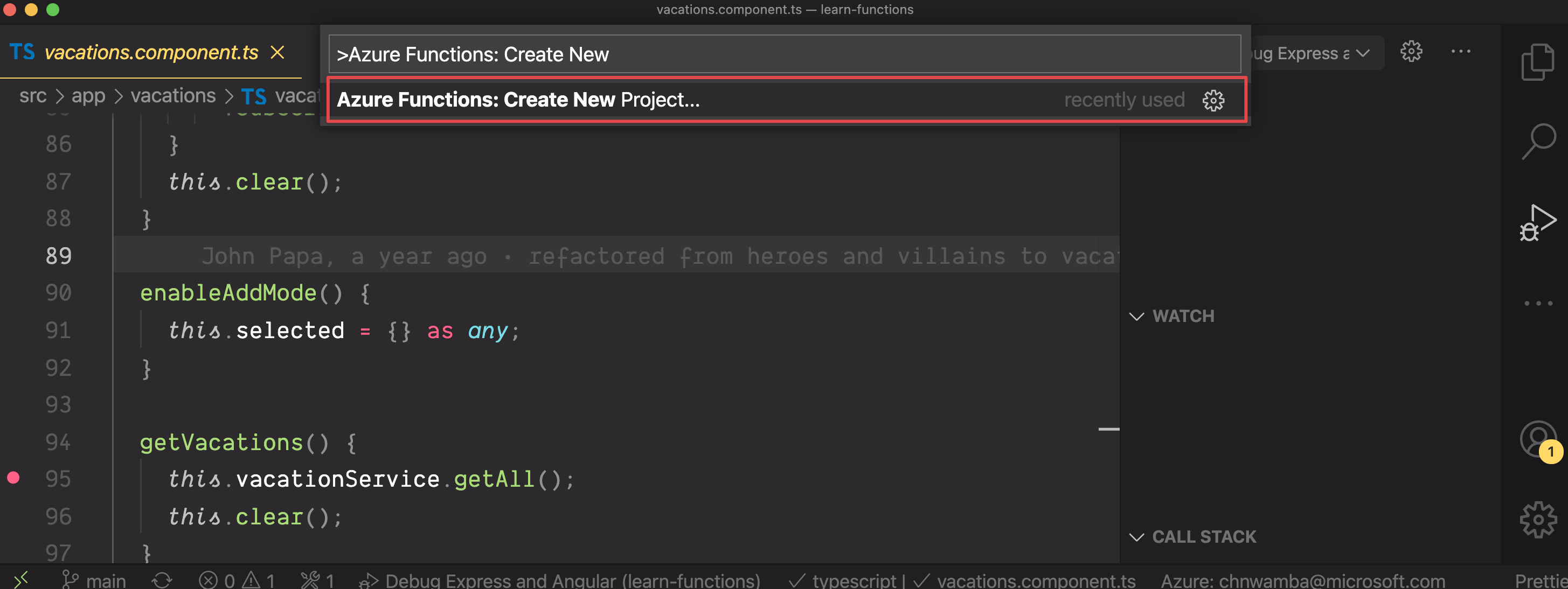Open the remote window indicator in status bar
Screen dimensions: 1568x589
coord(20,580)
